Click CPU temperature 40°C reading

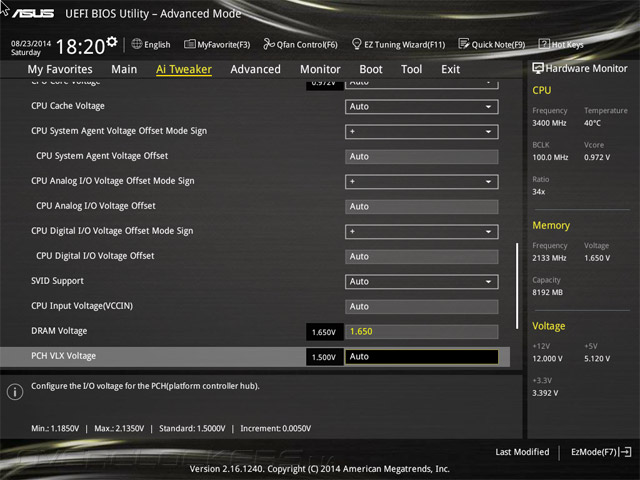click(592, 123)
